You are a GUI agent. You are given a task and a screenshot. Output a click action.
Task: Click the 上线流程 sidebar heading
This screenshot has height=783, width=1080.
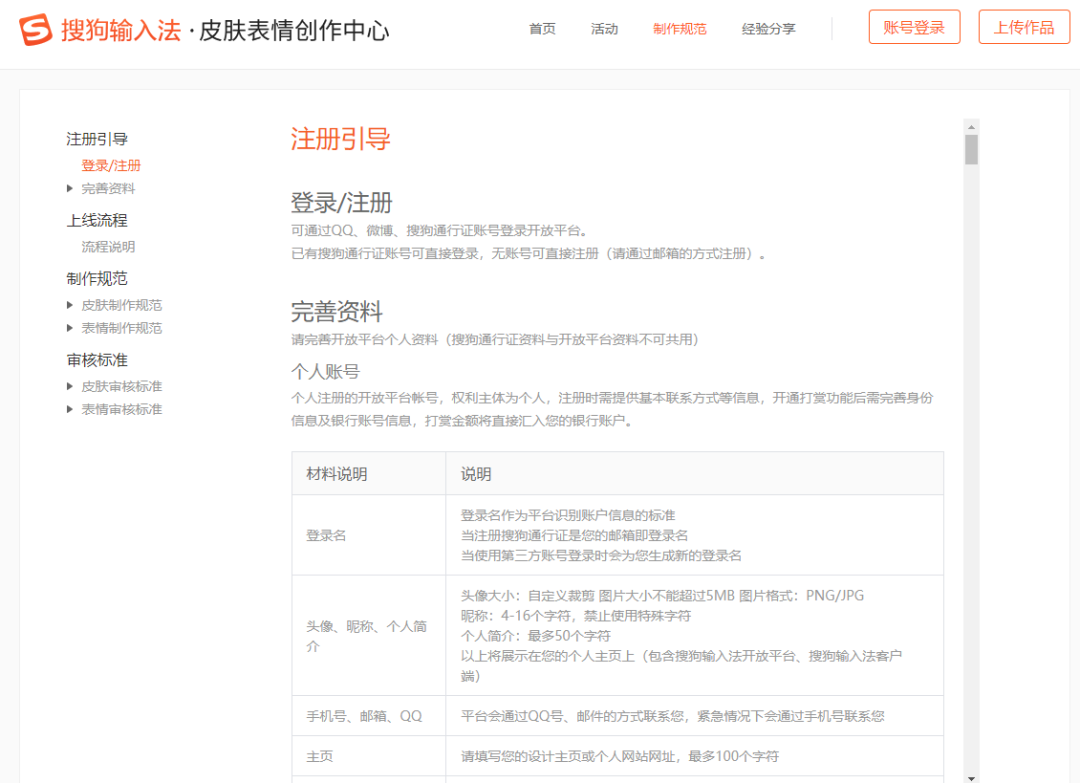97,220
